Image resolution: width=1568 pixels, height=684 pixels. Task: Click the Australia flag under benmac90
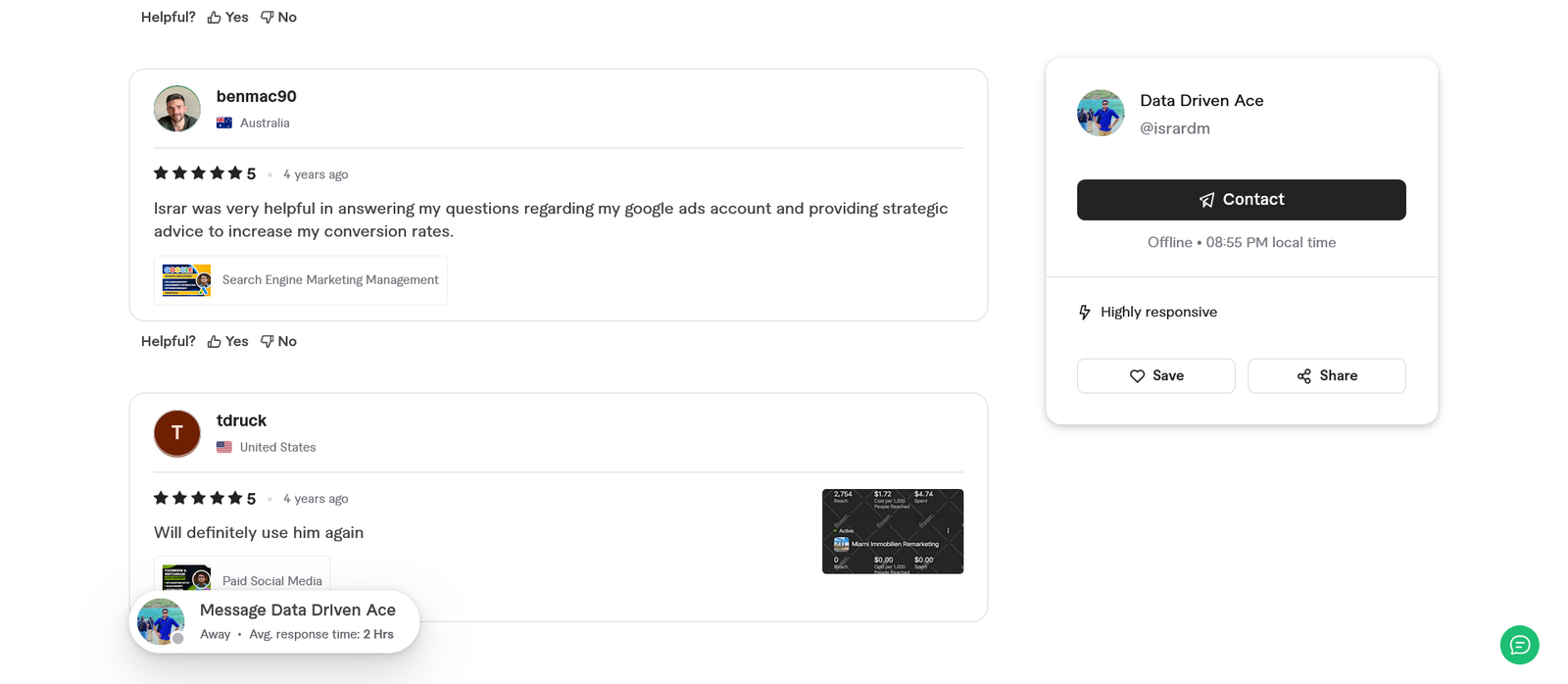pyautogui.click(x=224, y=122)
